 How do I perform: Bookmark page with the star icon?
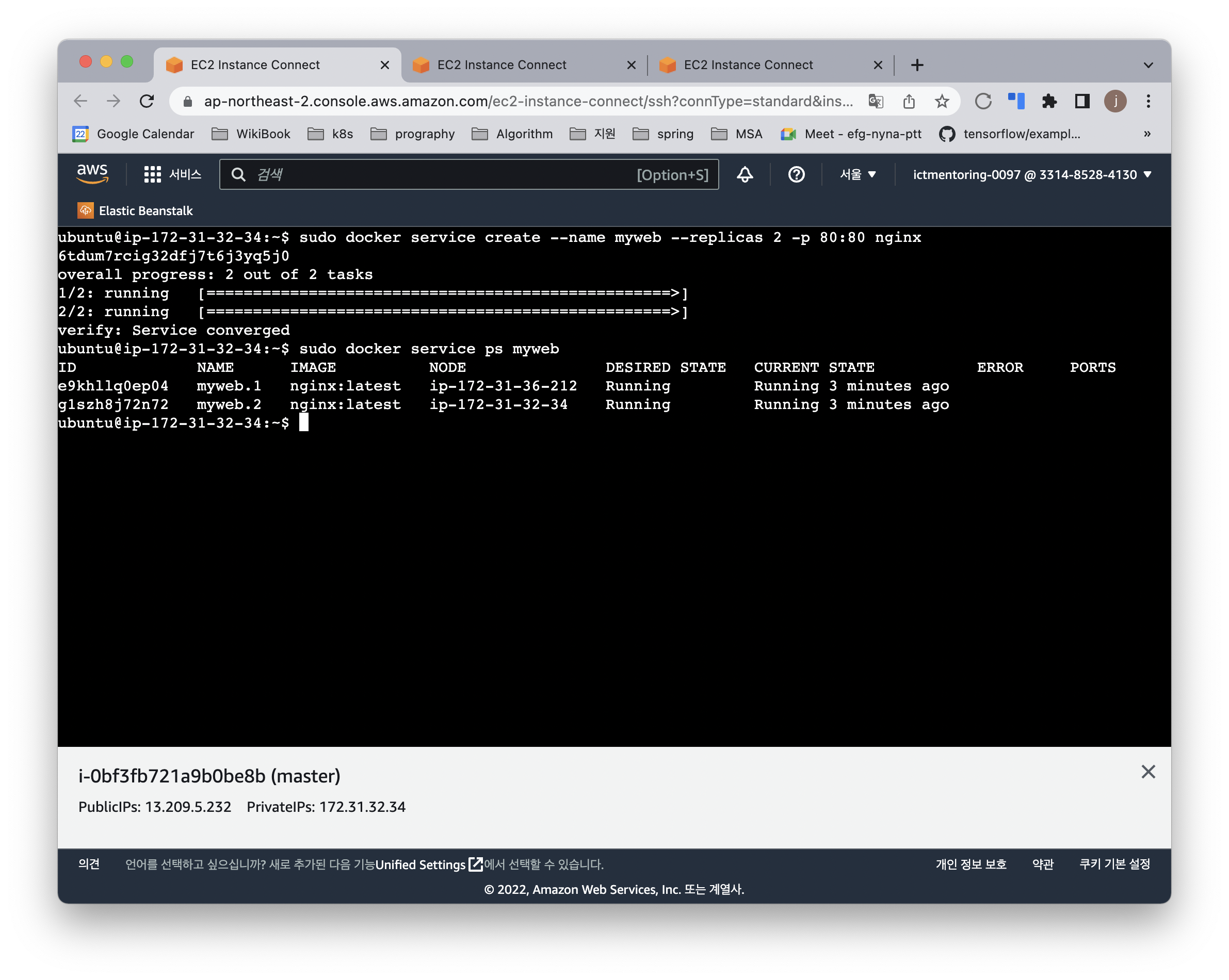(x=942, y=102)
